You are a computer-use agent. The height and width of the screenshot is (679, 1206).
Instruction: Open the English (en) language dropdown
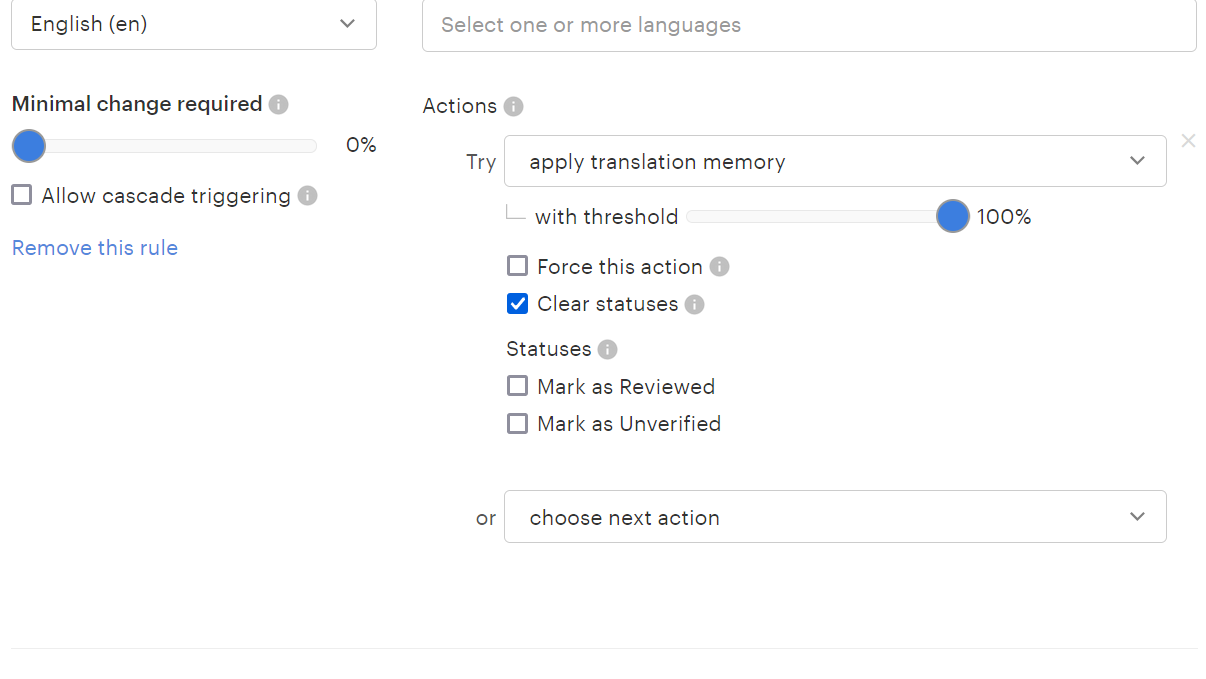click(x=193, y=24)
